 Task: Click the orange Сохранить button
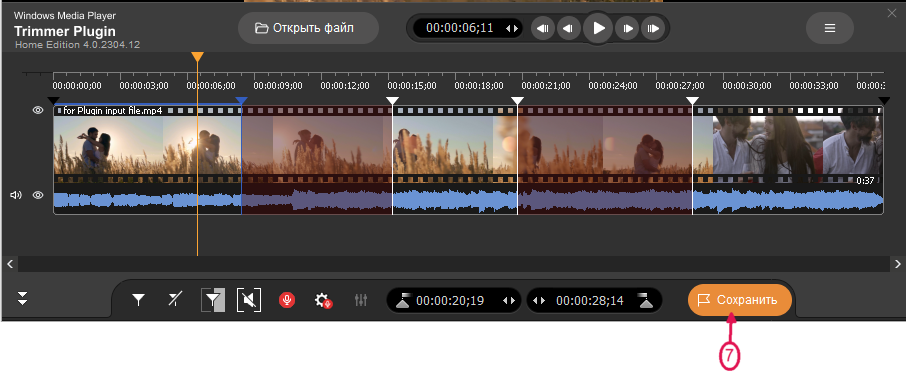[740, 300]
